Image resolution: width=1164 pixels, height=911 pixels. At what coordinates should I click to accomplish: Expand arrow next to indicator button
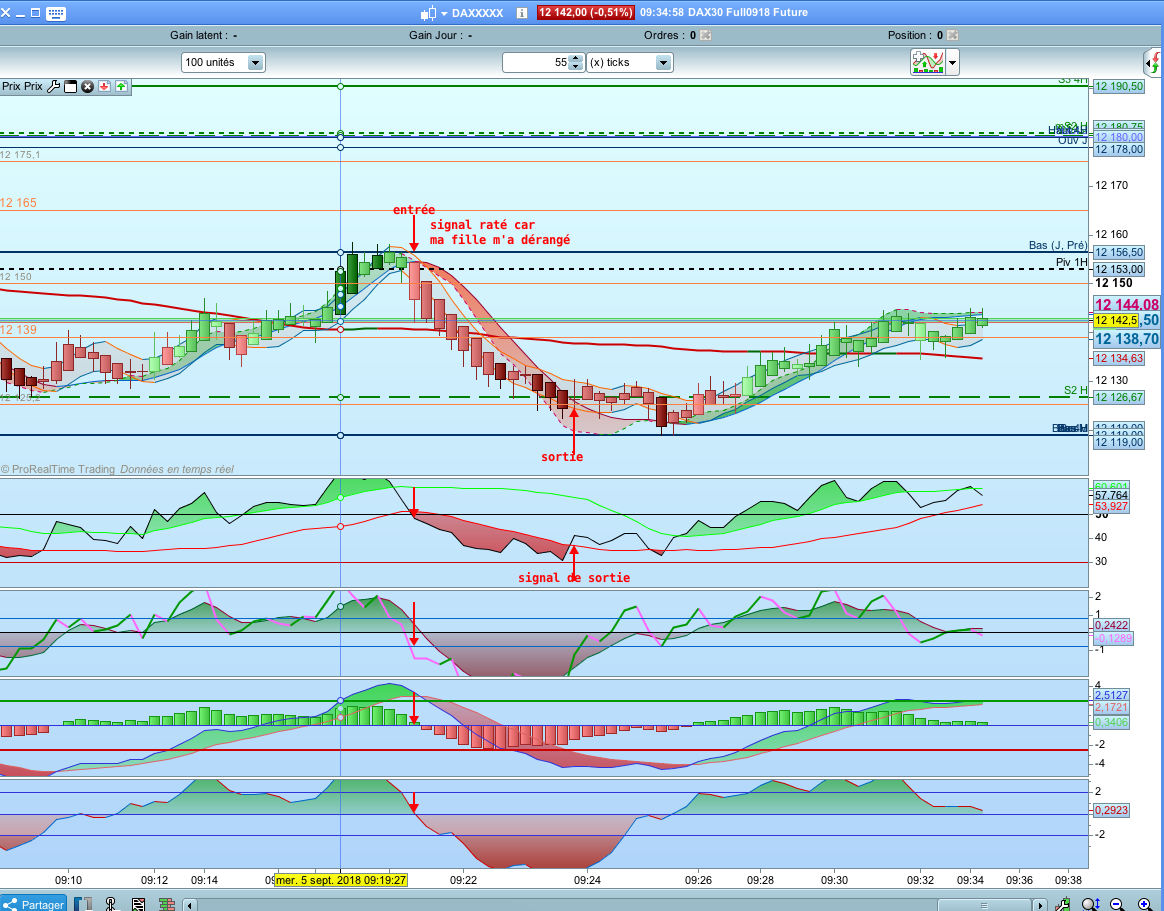coord(952,62)
